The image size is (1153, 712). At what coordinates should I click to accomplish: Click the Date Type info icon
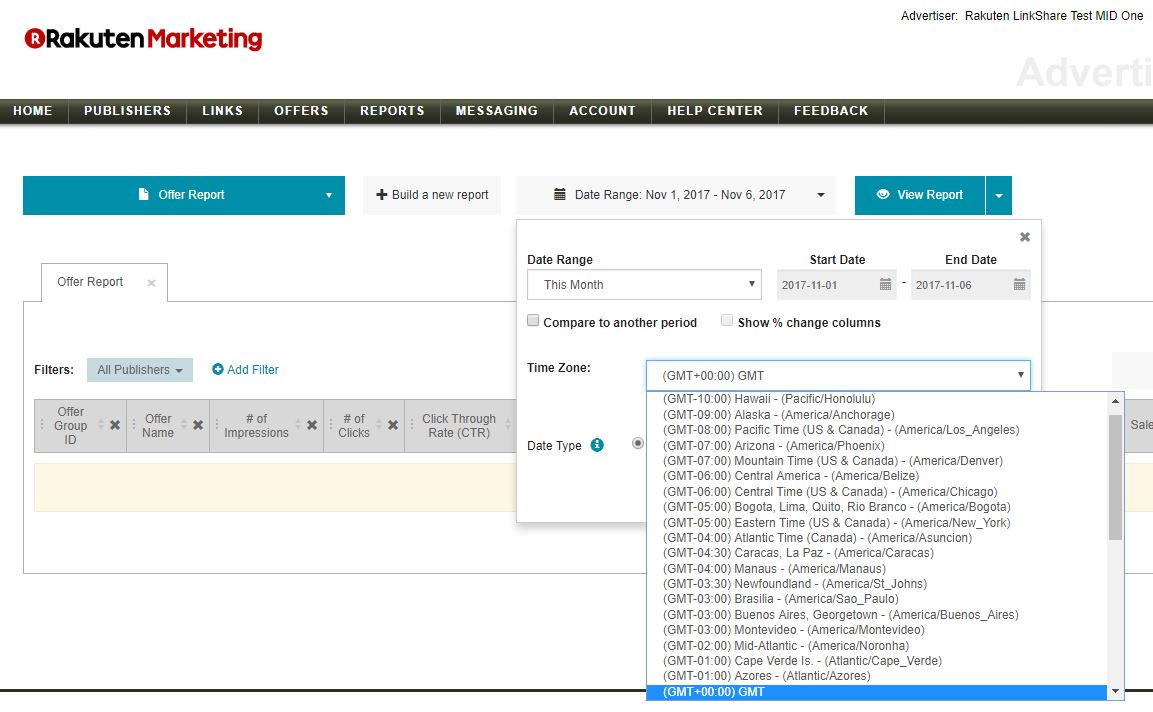pyautogui.click(x=597, y=445)
